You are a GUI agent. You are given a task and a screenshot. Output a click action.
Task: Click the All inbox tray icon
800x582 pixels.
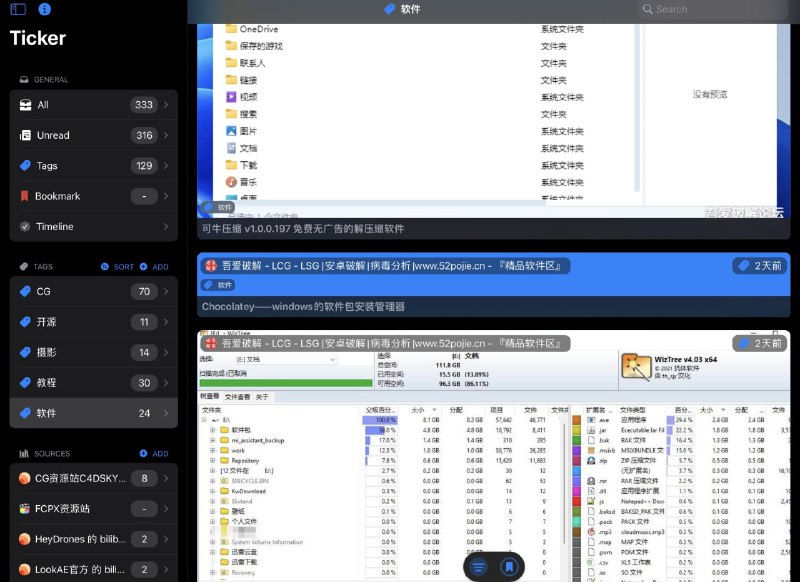click(x=25, y=105)
